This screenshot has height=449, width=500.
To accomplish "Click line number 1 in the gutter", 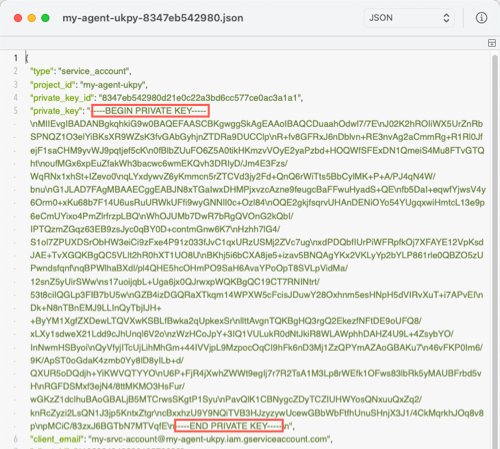I will coord(16,58).
